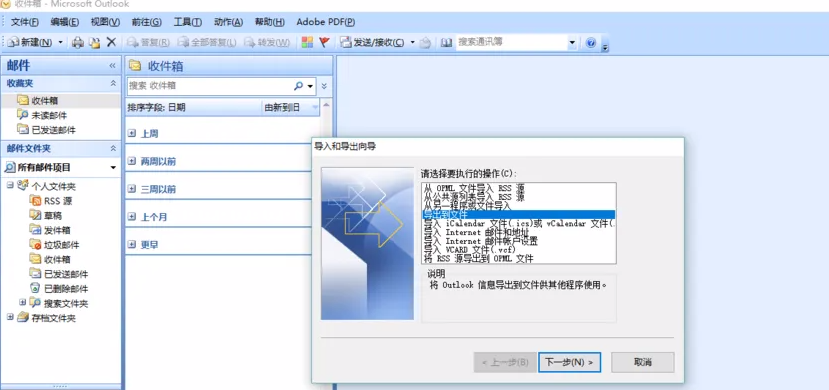Select the 草稿 drafts folder
The height and width of the screenshot is (390, 829).
[x=45, y=216]
